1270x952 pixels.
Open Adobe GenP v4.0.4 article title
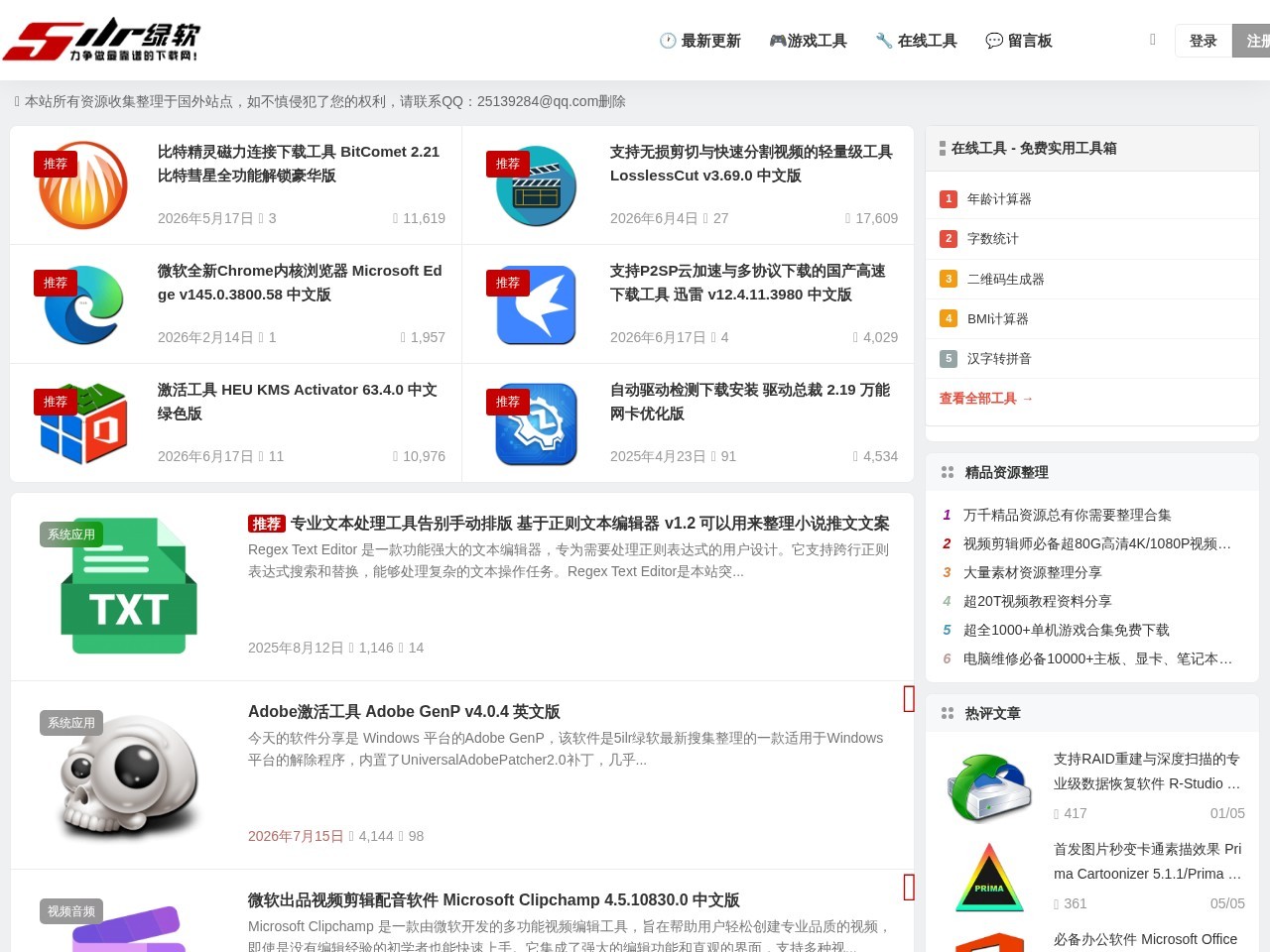coord(404,712)
